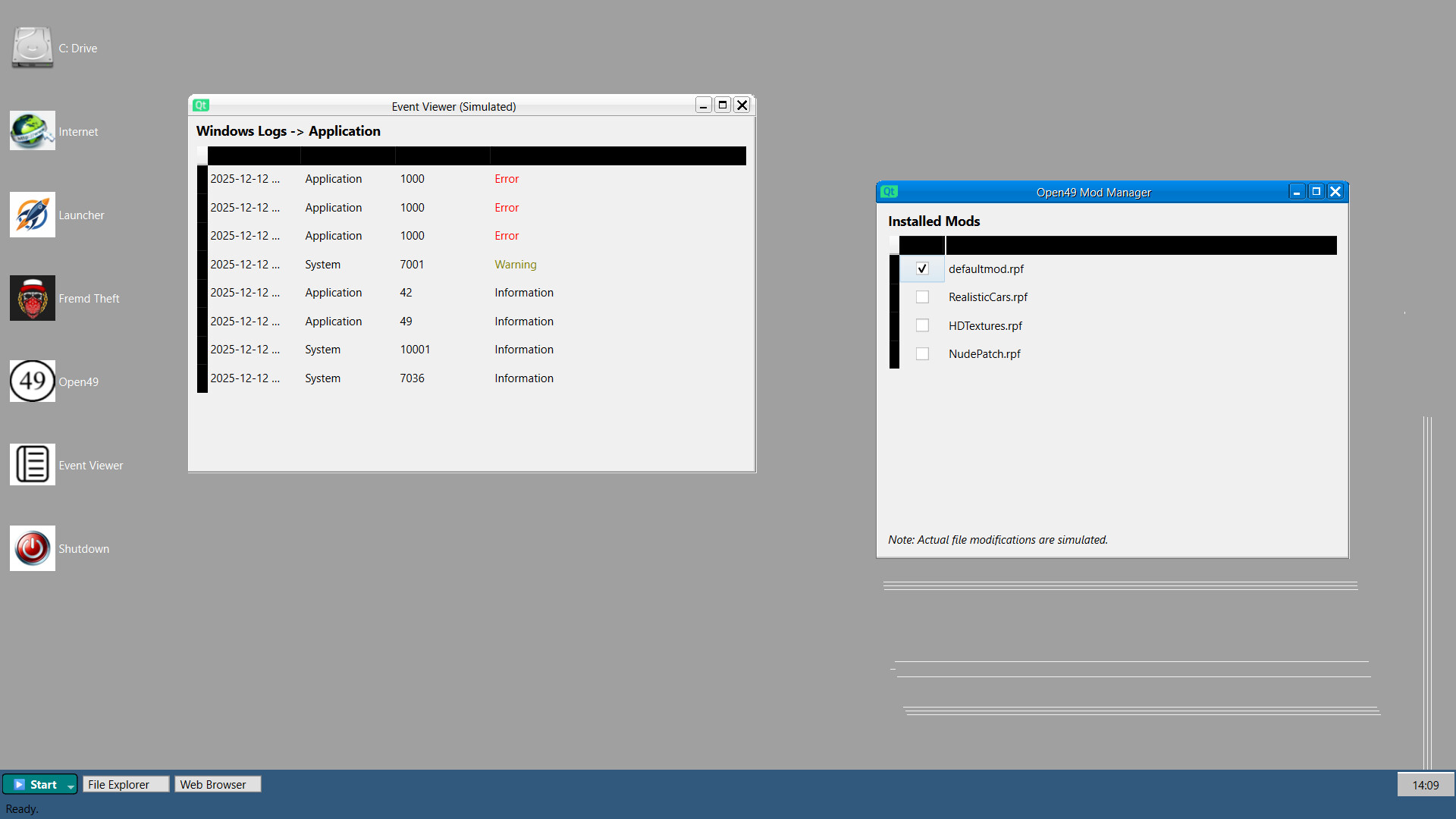This screenshot has width=1456, height=819.
Task: Click the clock showing 14:09
Action: (x=1426, y=784)
